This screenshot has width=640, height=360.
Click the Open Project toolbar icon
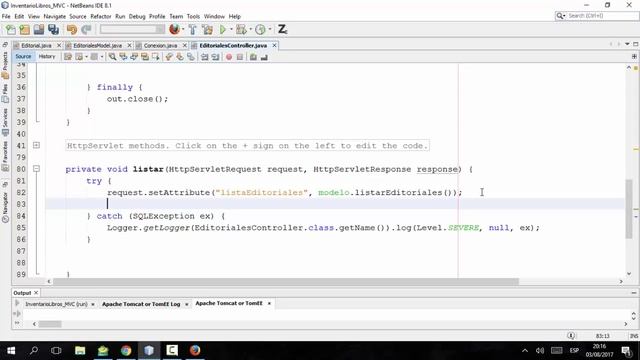pos(39,29)
